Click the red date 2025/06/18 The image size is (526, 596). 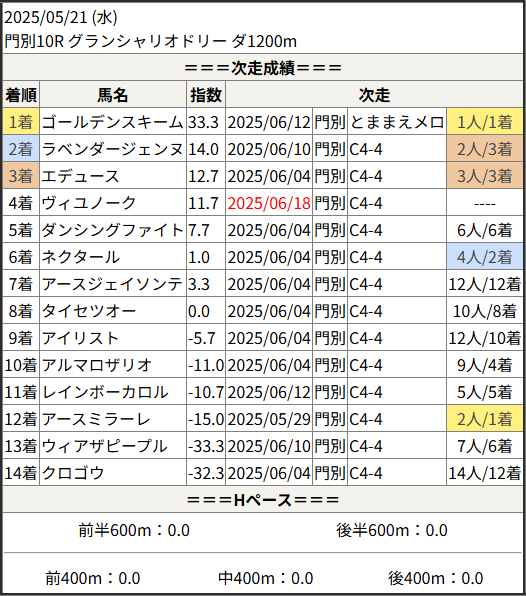pos(269,203)
